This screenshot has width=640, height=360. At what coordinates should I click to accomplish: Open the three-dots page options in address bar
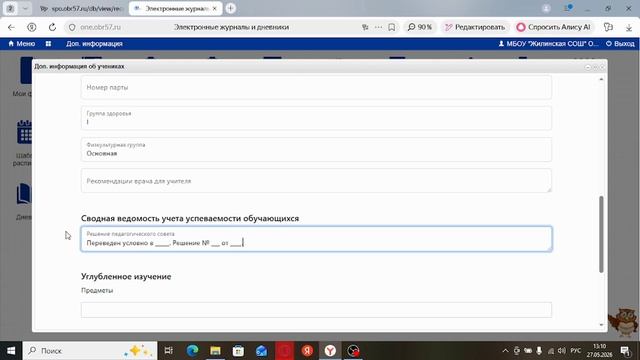[x=378, y=27]
